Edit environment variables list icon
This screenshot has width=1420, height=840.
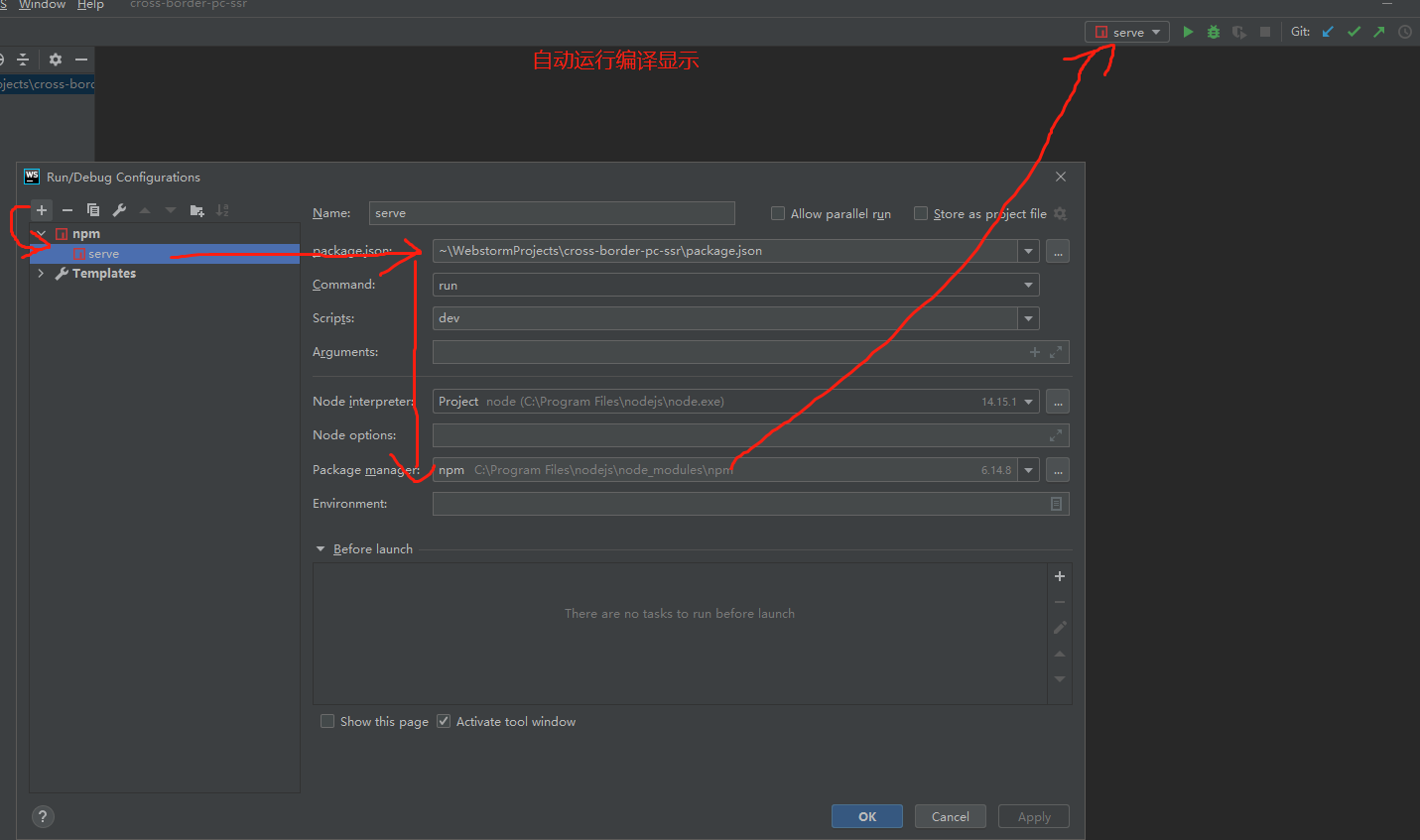(1056, 504)
